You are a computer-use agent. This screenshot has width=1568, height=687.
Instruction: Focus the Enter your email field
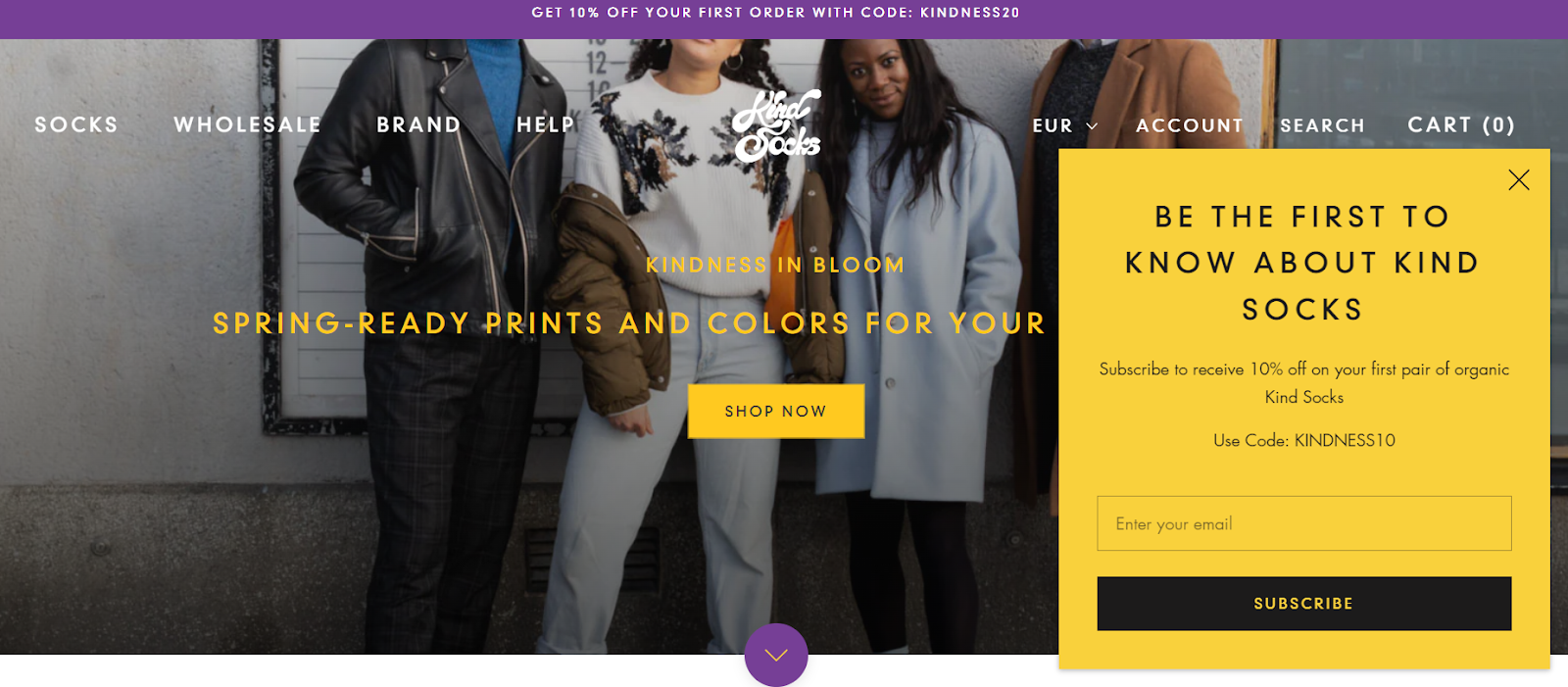pyautogui.click(x=1304, y=523)
